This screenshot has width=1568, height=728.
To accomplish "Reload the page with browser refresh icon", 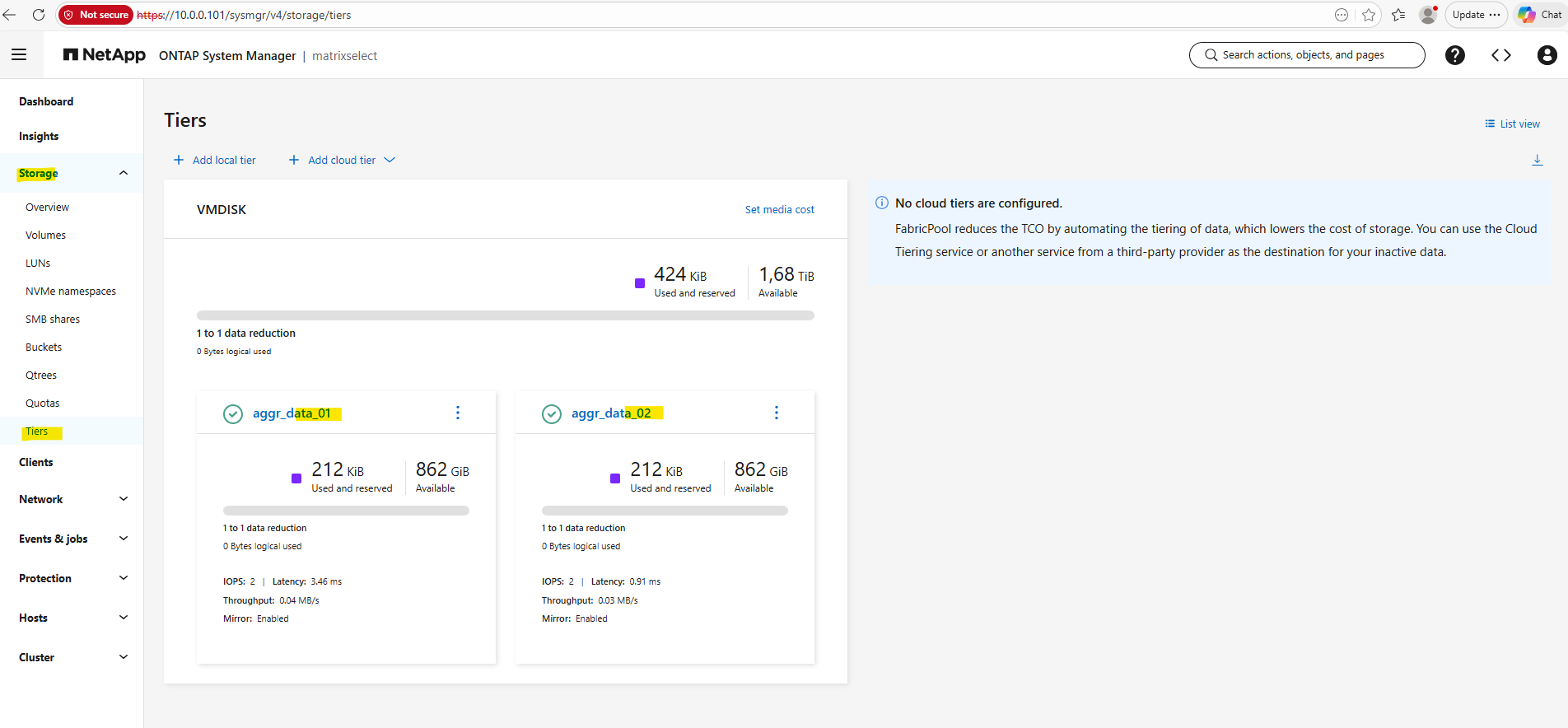I will [39, 15].
